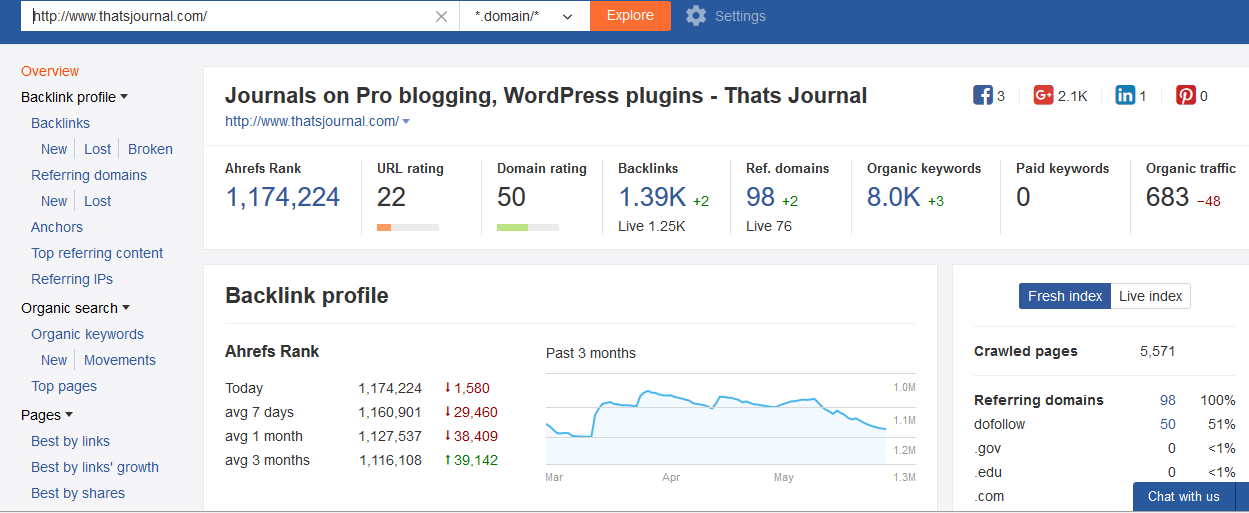Click the Ahrefs Rank line chart
Screen dimensions: 1249x513
point(716,420)
